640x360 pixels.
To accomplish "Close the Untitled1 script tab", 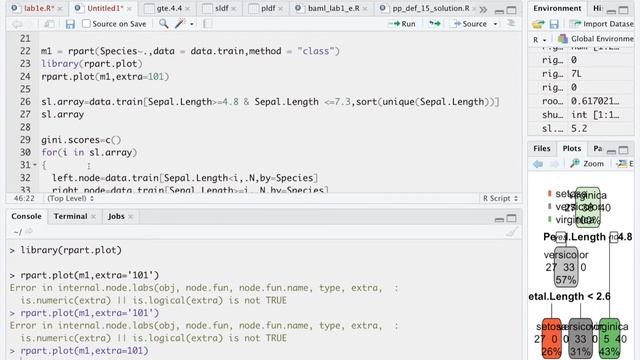I will click(129, 9).
